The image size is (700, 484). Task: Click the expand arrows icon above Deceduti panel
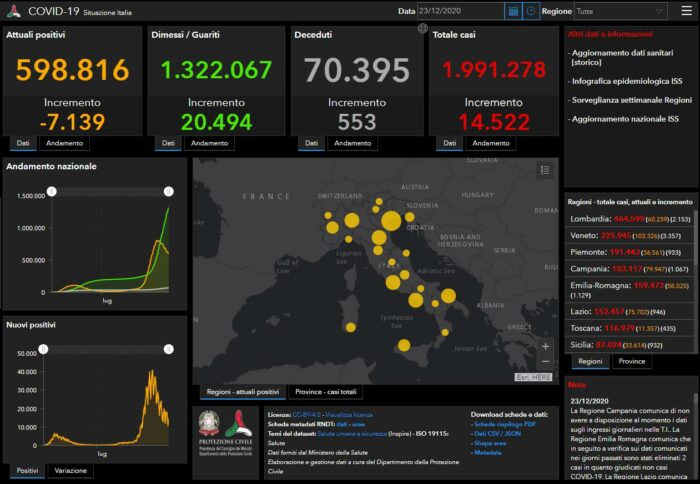(x=422, y=29)
